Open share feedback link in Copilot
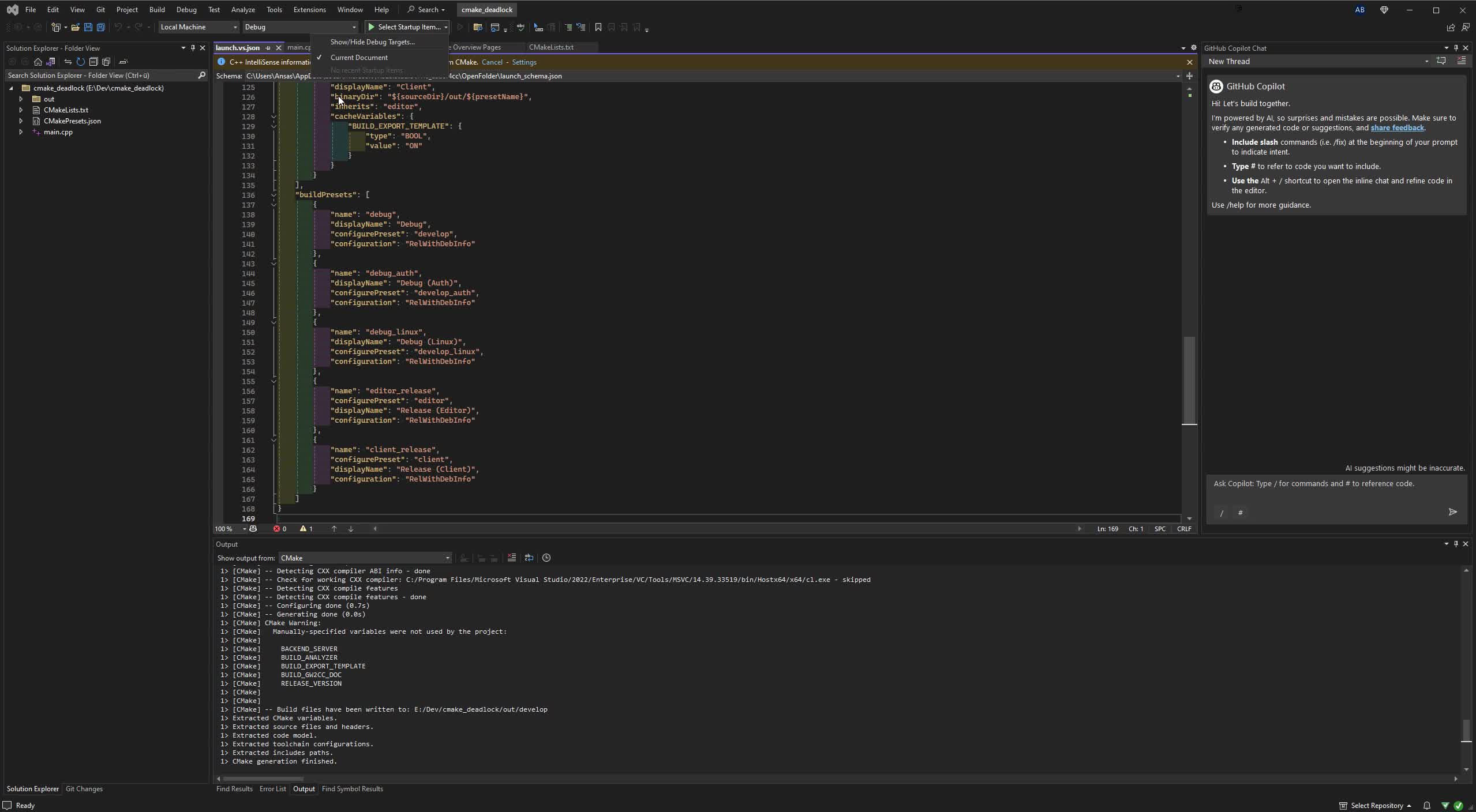This screenshot has height=812, width=1476. coord(1396,128)
